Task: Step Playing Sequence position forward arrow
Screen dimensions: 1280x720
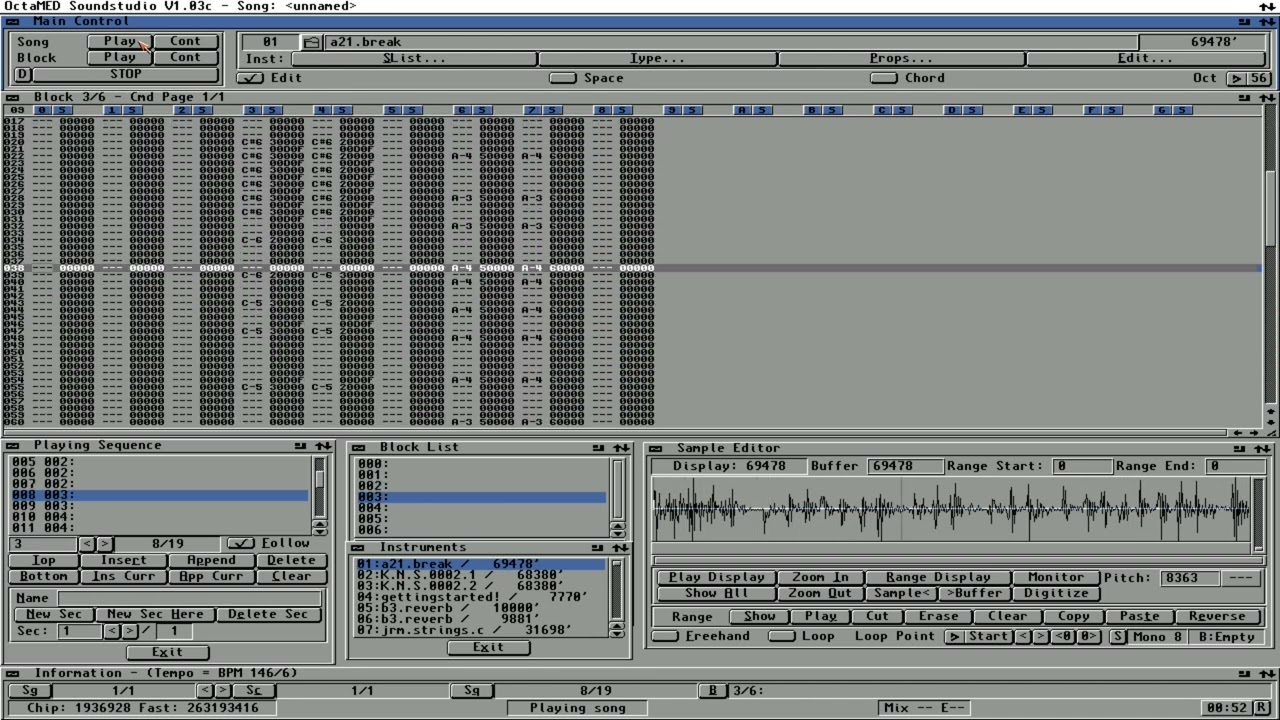Action: 104,544
